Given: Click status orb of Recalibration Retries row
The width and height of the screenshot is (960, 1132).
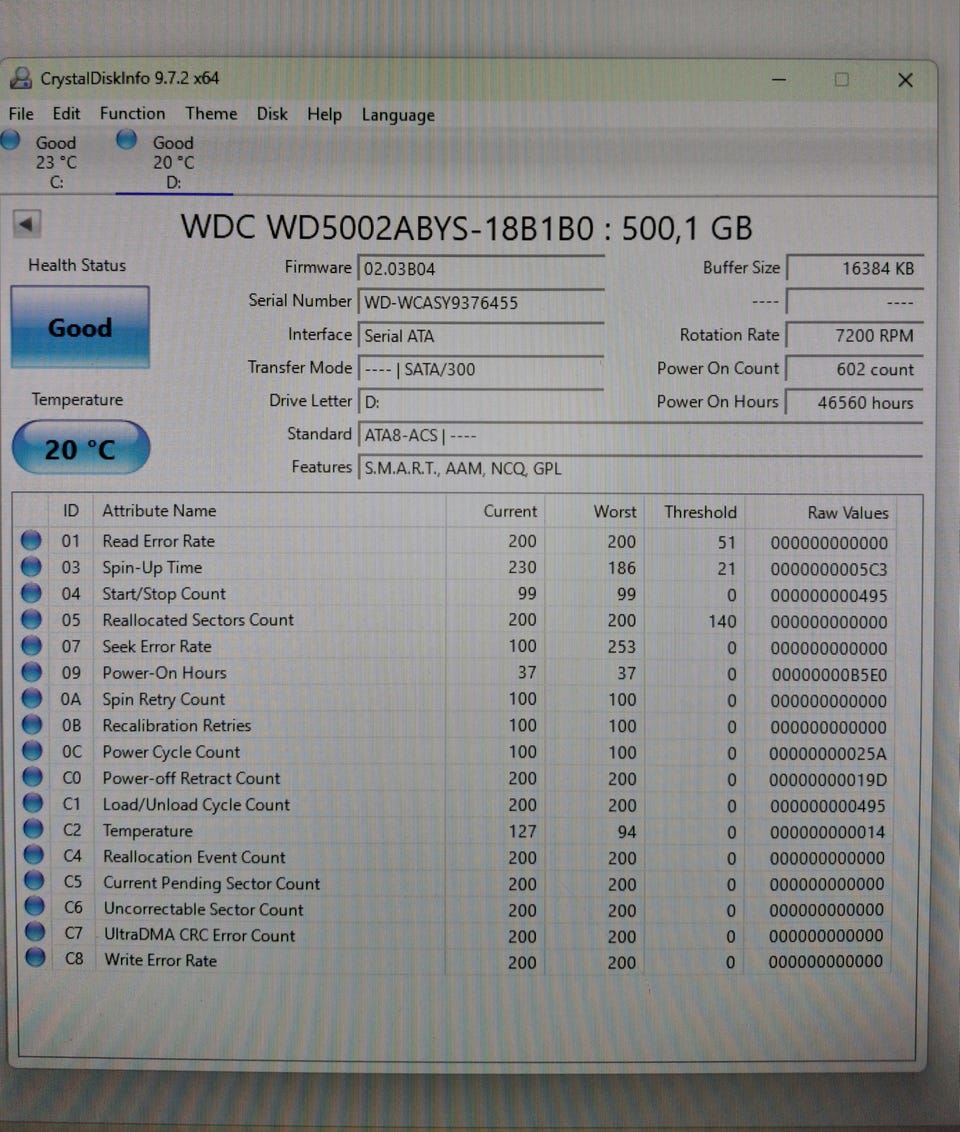Looking at the screenshot, I should coord(32,724).
